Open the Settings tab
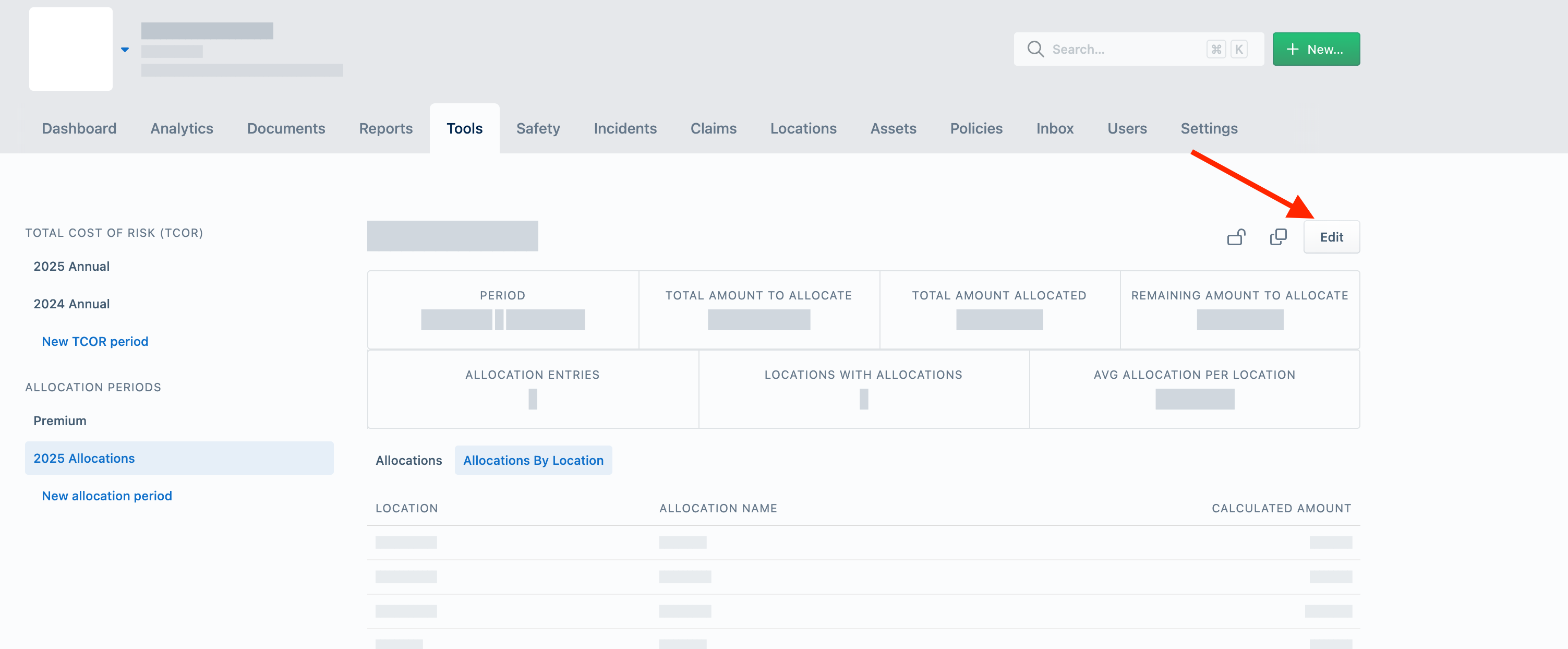Image resolution: width=1568 pixels, height=649 pixels. [x=1209, y=128]
